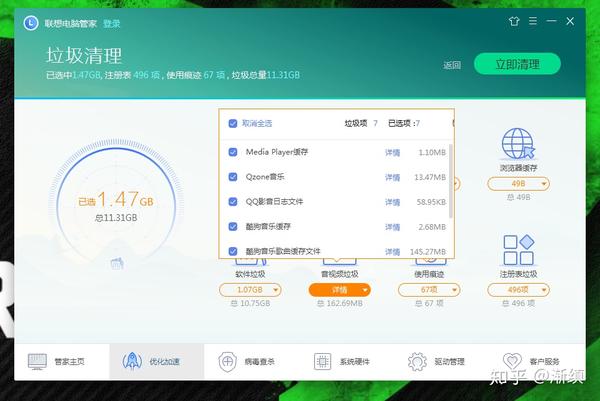Uncheck the 酷狗音乐歌曲缓存文件 checkbox
Screen dimensions: 600x401
[233, 251]
